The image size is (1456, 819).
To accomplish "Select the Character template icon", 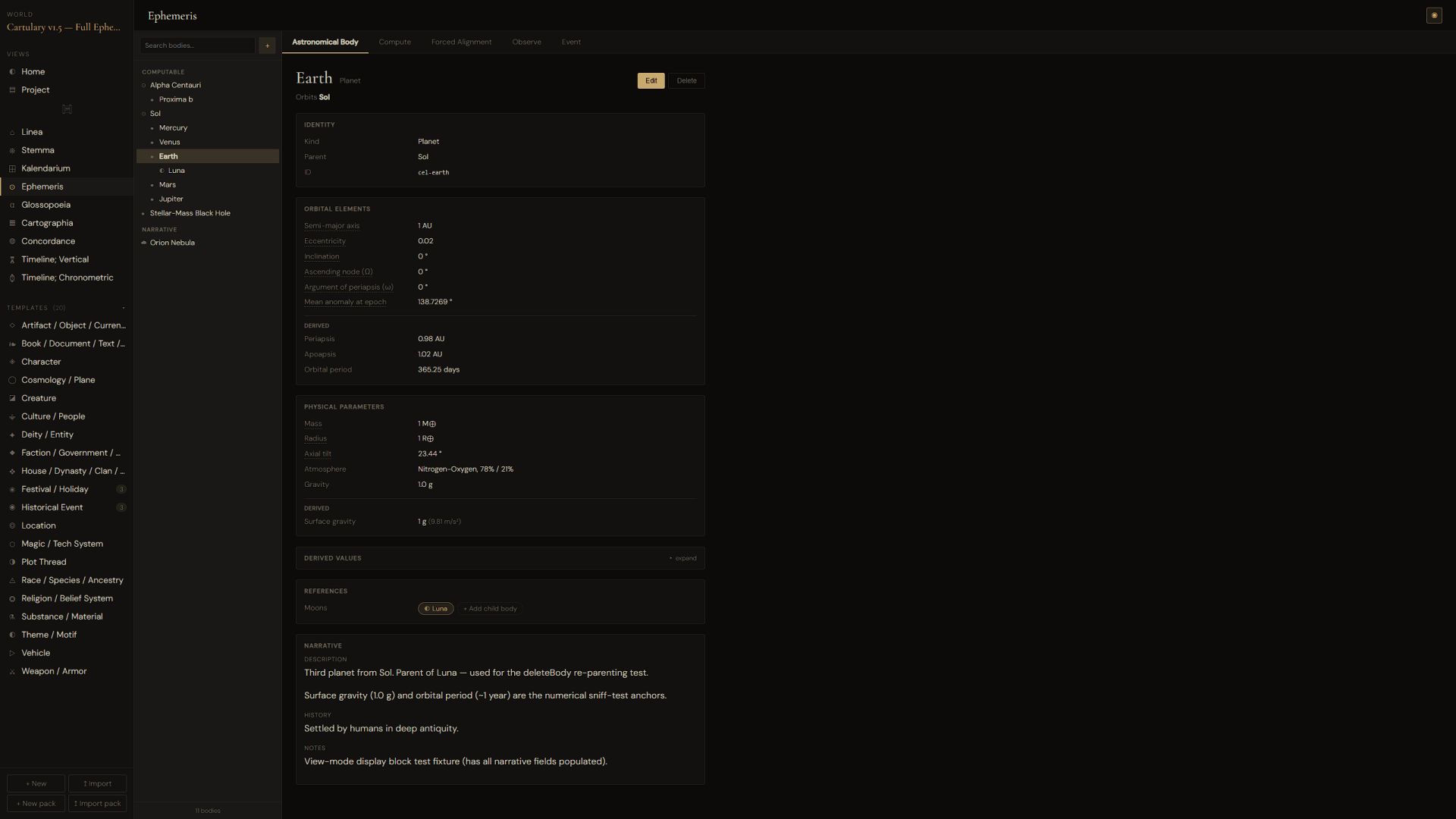I will (x=12, y=362).
